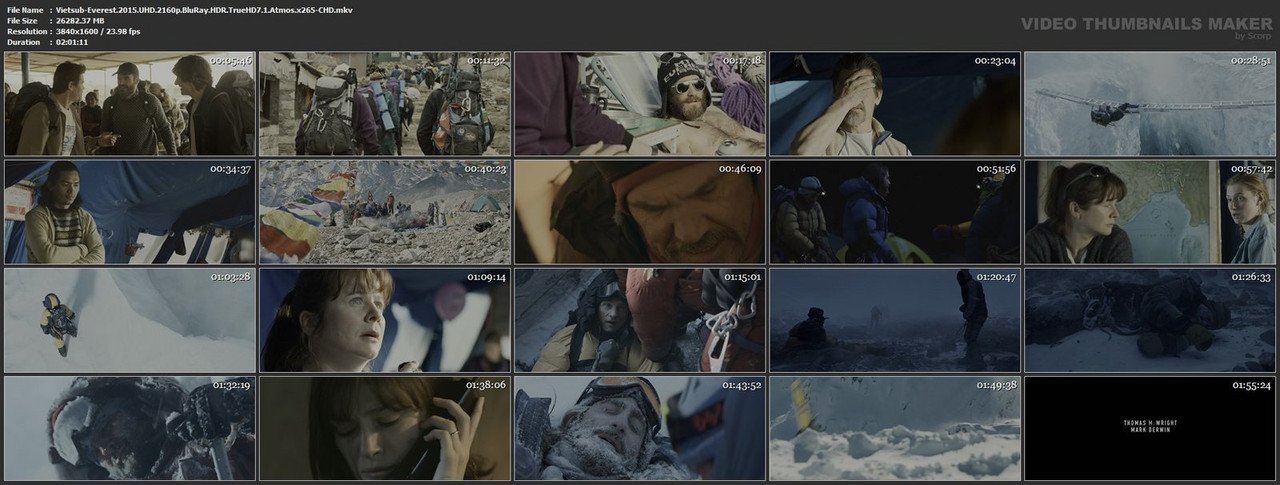Open the aerial shot thumbnail at 00:28:51

tap(1150, 104)
